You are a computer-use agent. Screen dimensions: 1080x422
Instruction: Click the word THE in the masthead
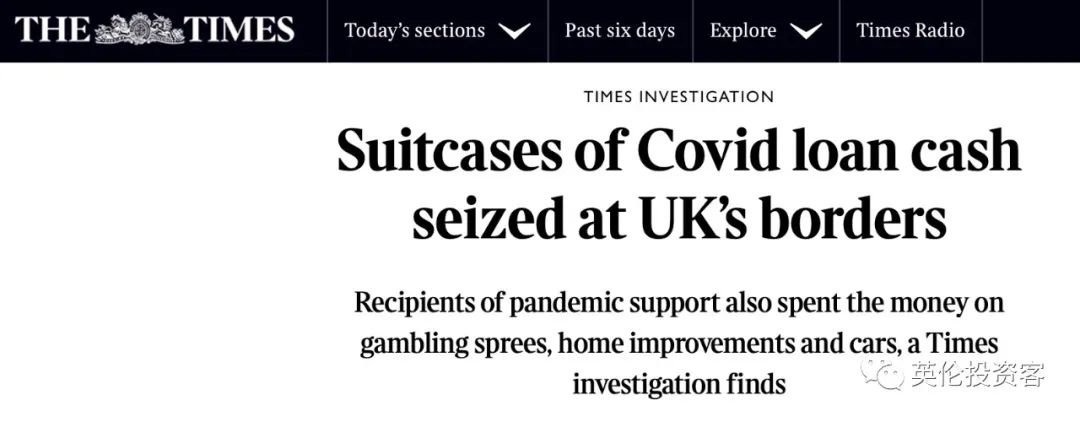(52, 30)
